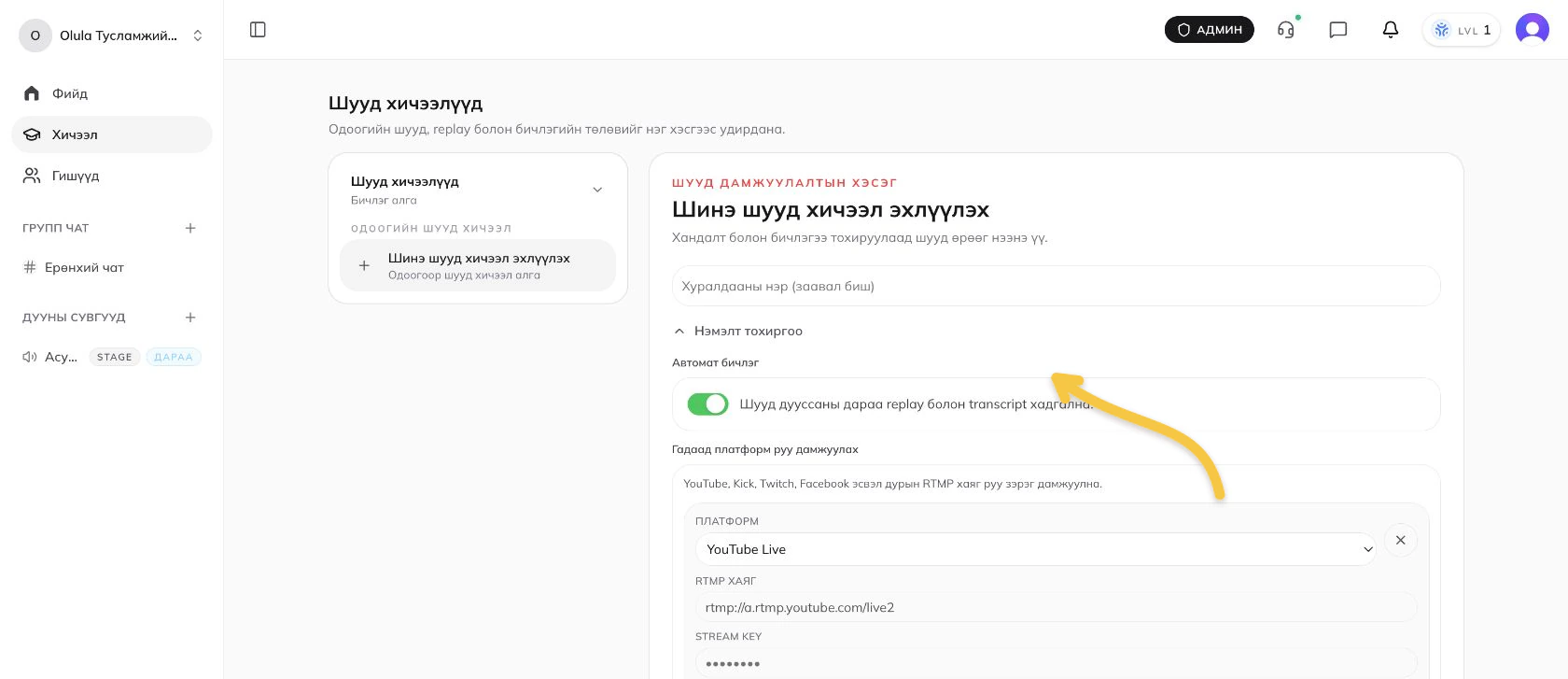Remove the platform with X button
The image size is (1568, 679).
pos(1401,540)
